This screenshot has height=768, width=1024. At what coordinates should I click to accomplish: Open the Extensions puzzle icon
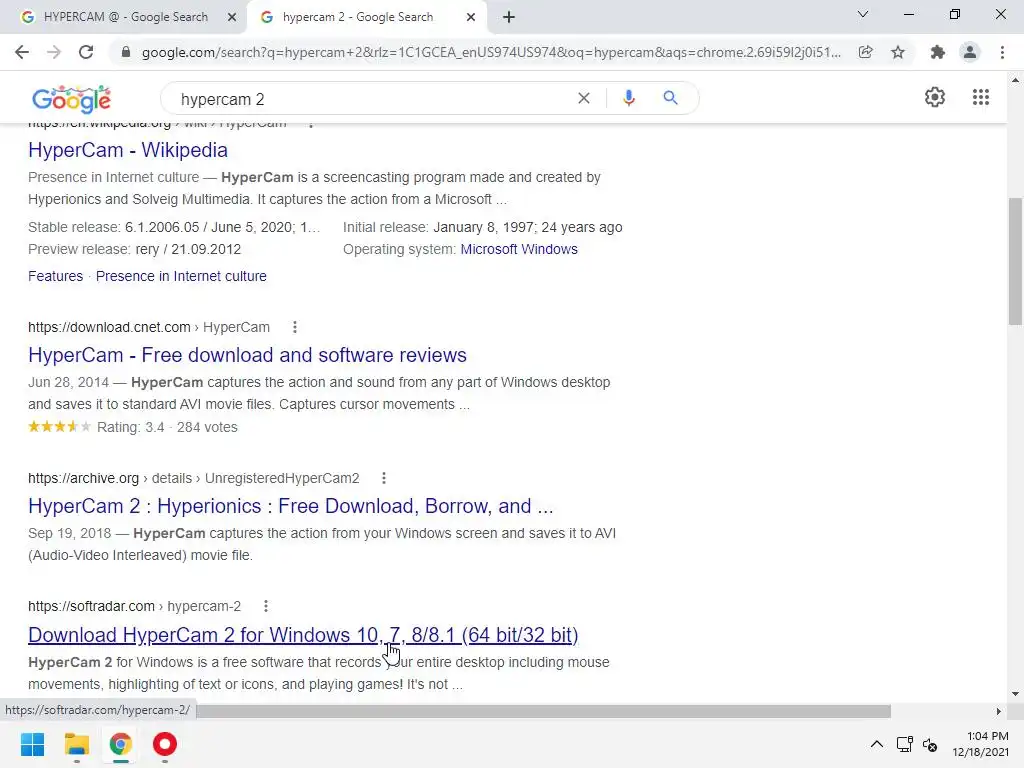point(938,52)
